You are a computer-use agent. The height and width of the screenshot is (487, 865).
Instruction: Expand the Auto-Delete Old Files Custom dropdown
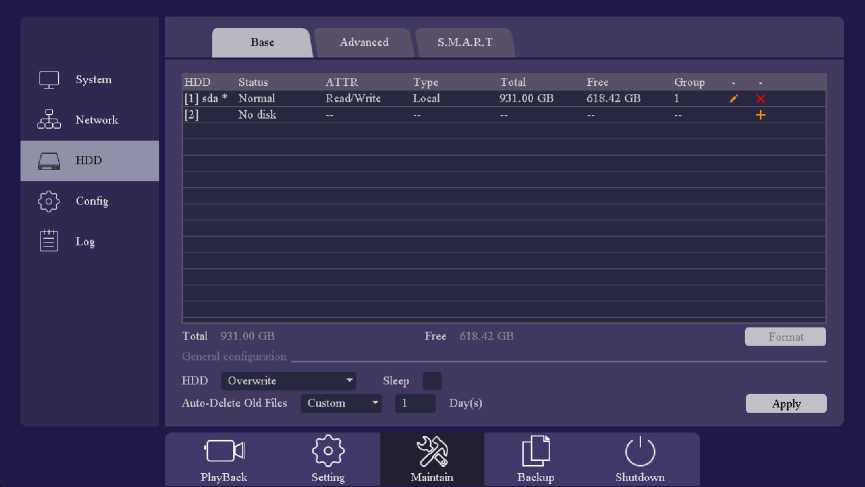342,404
